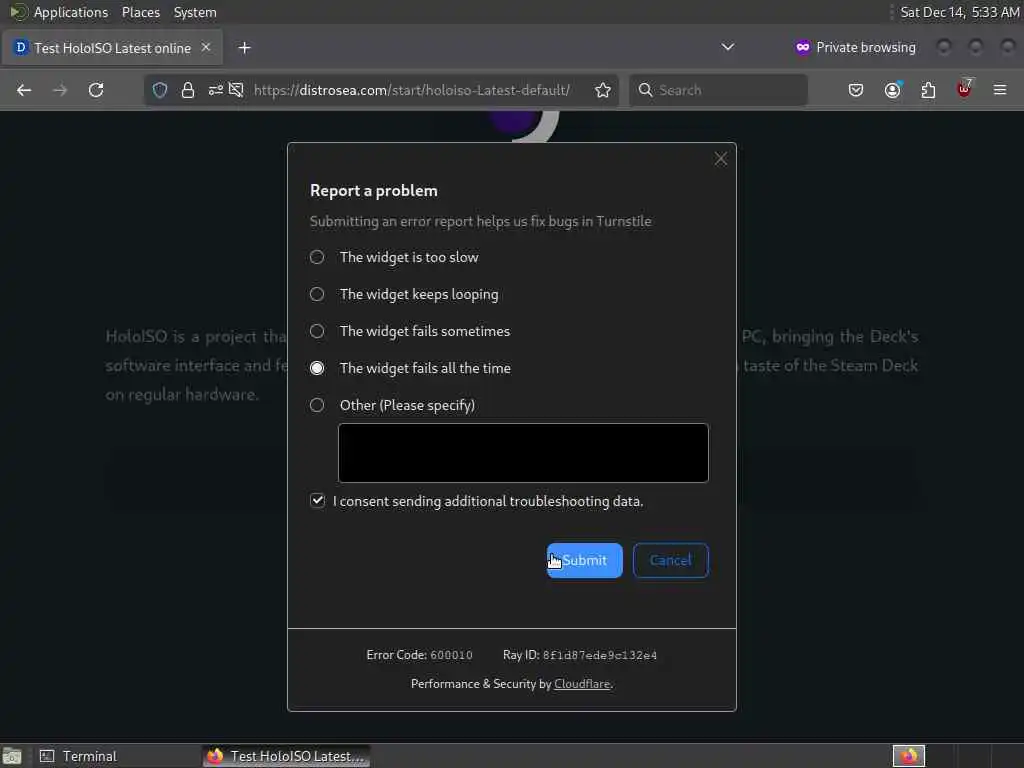Close the Report a problem dialog
The height and width of the screenshot is (768, 1024).
click(x=721, y=159)
